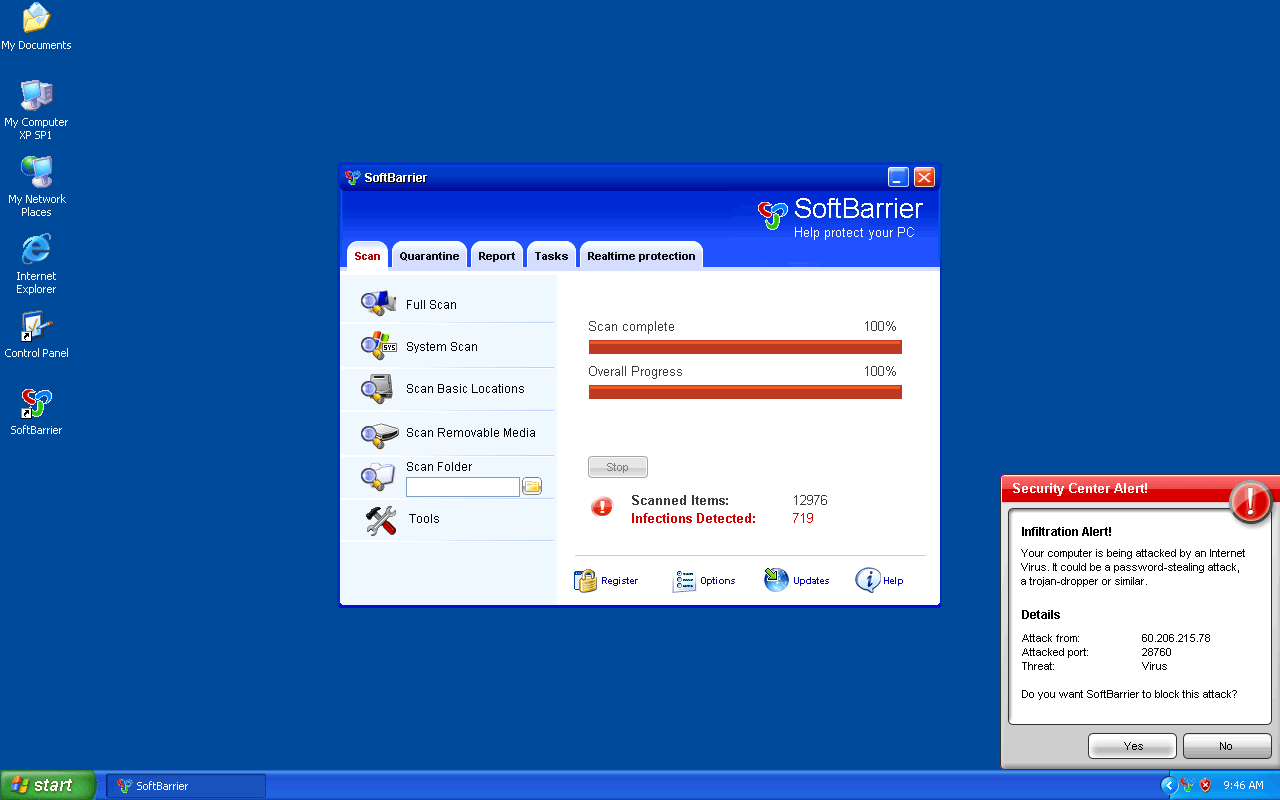The image size is (1280, 800).
Task: Click the Scan Removable Media drive icon
Action: click(x=379, y=434)
